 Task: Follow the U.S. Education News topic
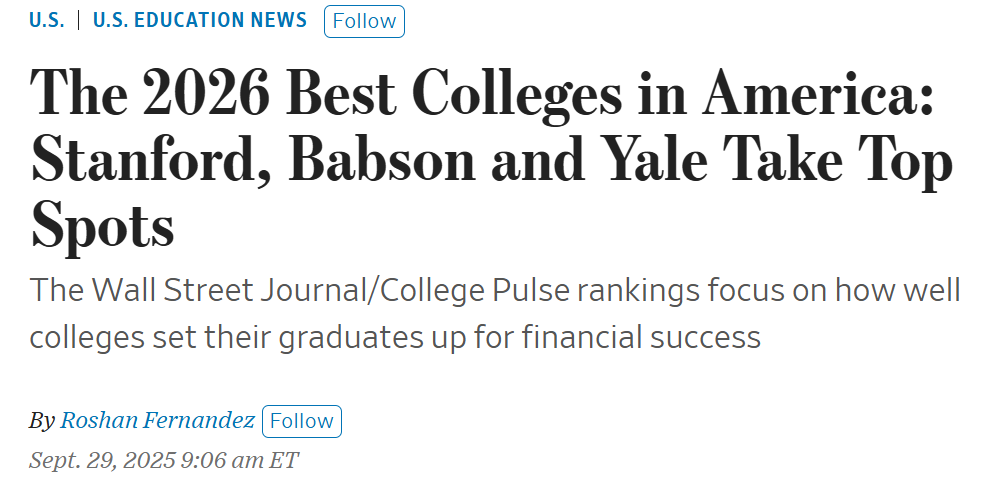tap(364, 21)
